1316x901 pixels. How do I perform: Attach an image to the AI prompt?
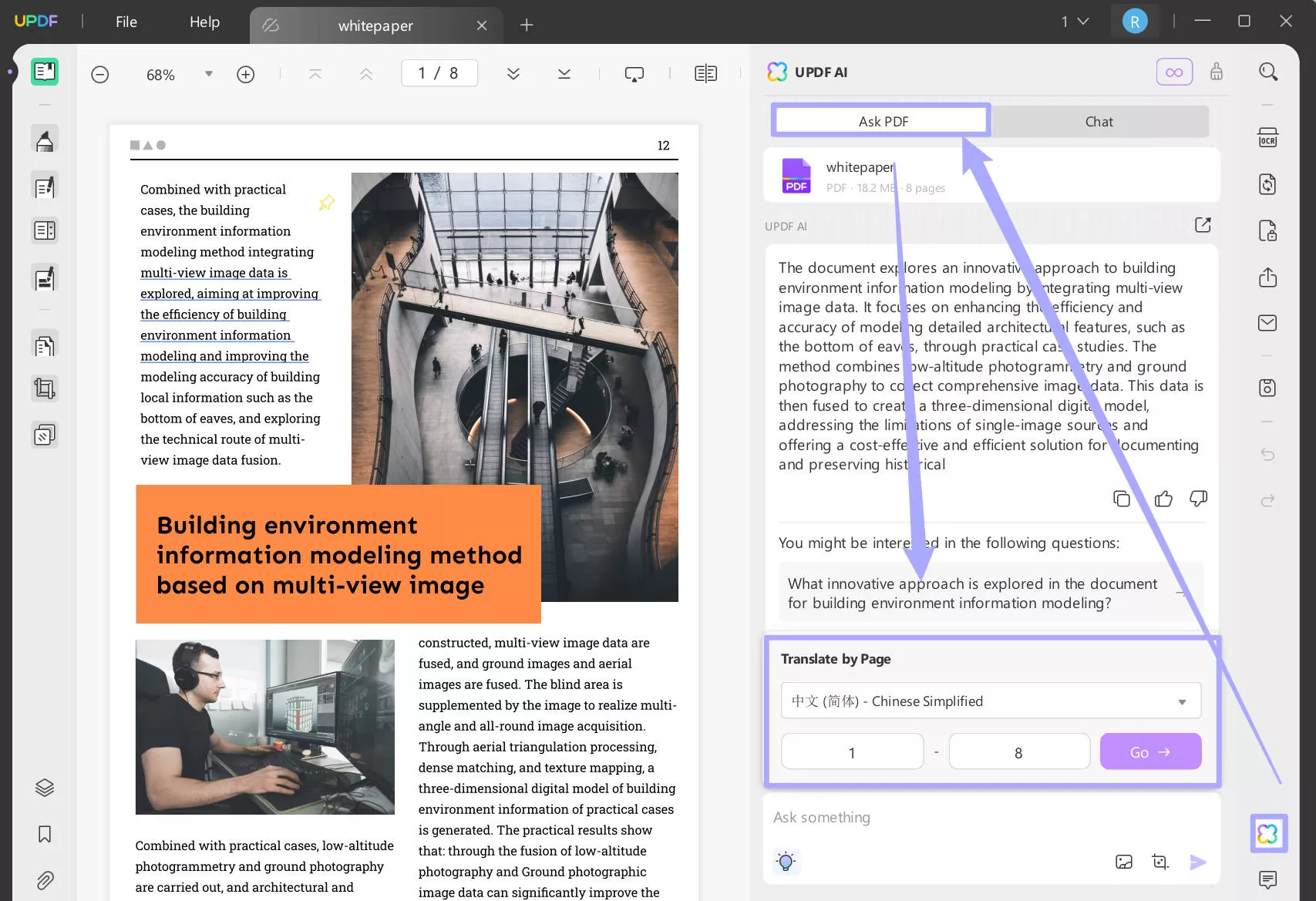pos(1124,862)
